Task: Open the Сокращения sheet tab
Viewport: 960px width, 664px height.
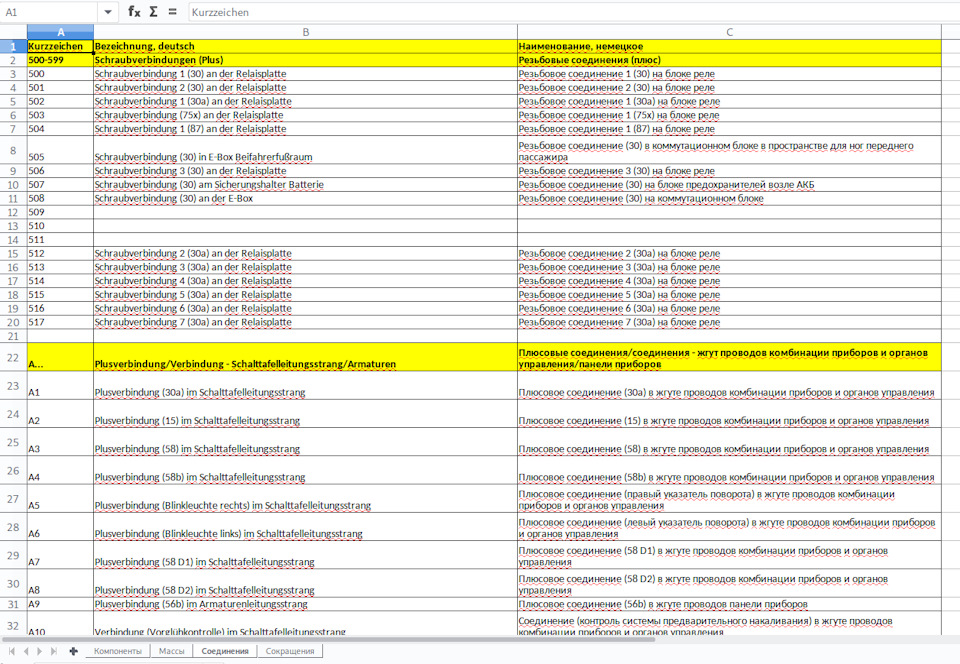Action: point(290,651)
